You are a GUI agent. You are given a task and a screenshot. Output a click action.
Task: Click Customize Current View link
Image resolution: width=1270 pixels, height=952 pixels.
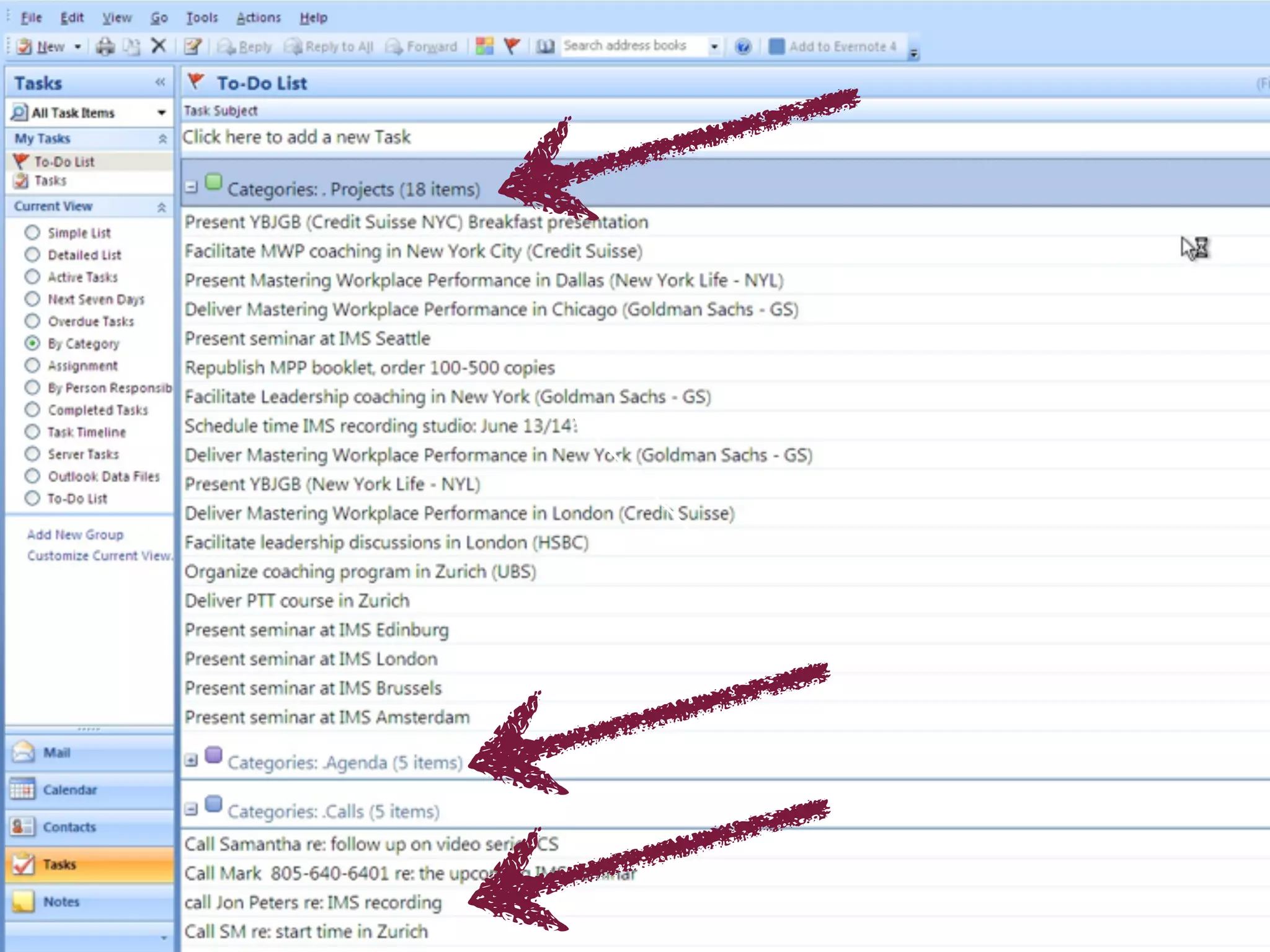98,555
